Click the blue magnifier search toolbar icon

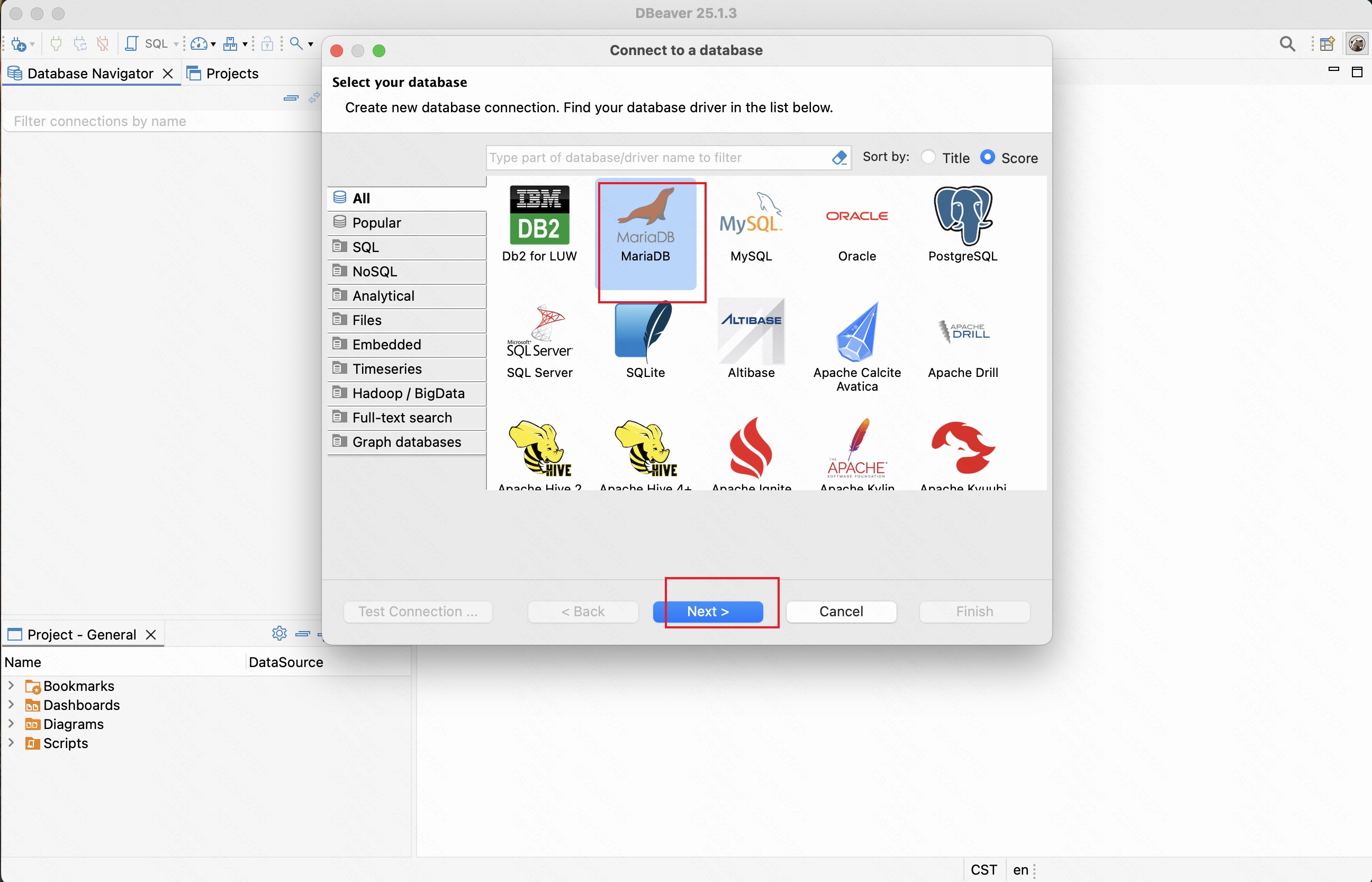coord(296,43)
